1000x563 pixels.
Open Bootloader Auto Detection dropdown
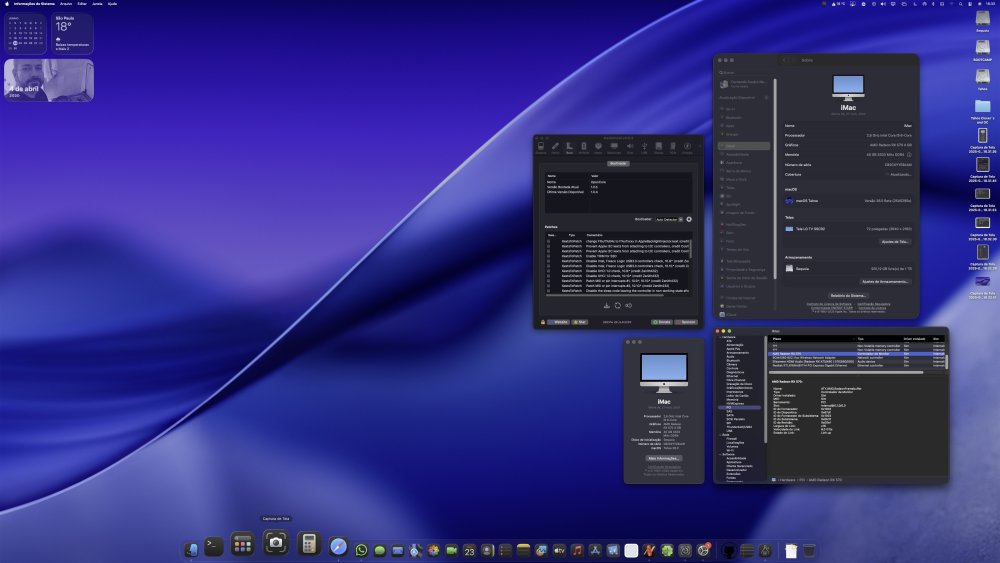669,219
